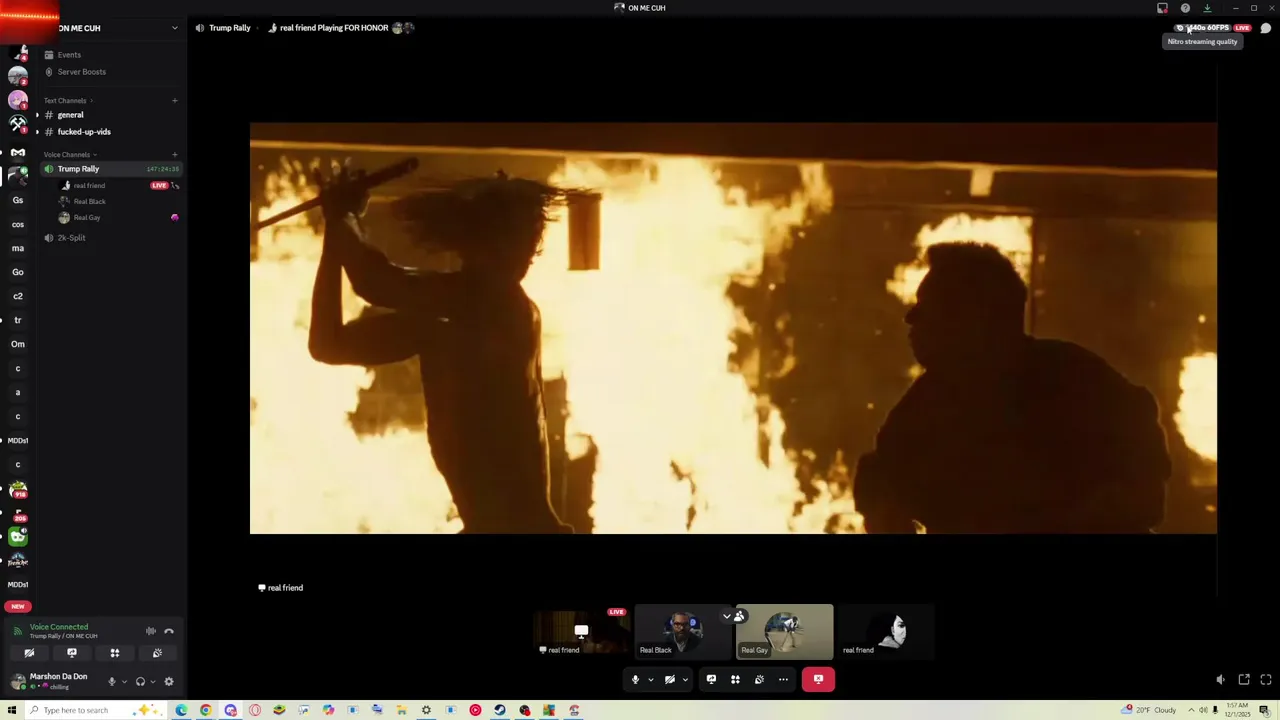Create a new voice channel plus icon

pos(174,155)
